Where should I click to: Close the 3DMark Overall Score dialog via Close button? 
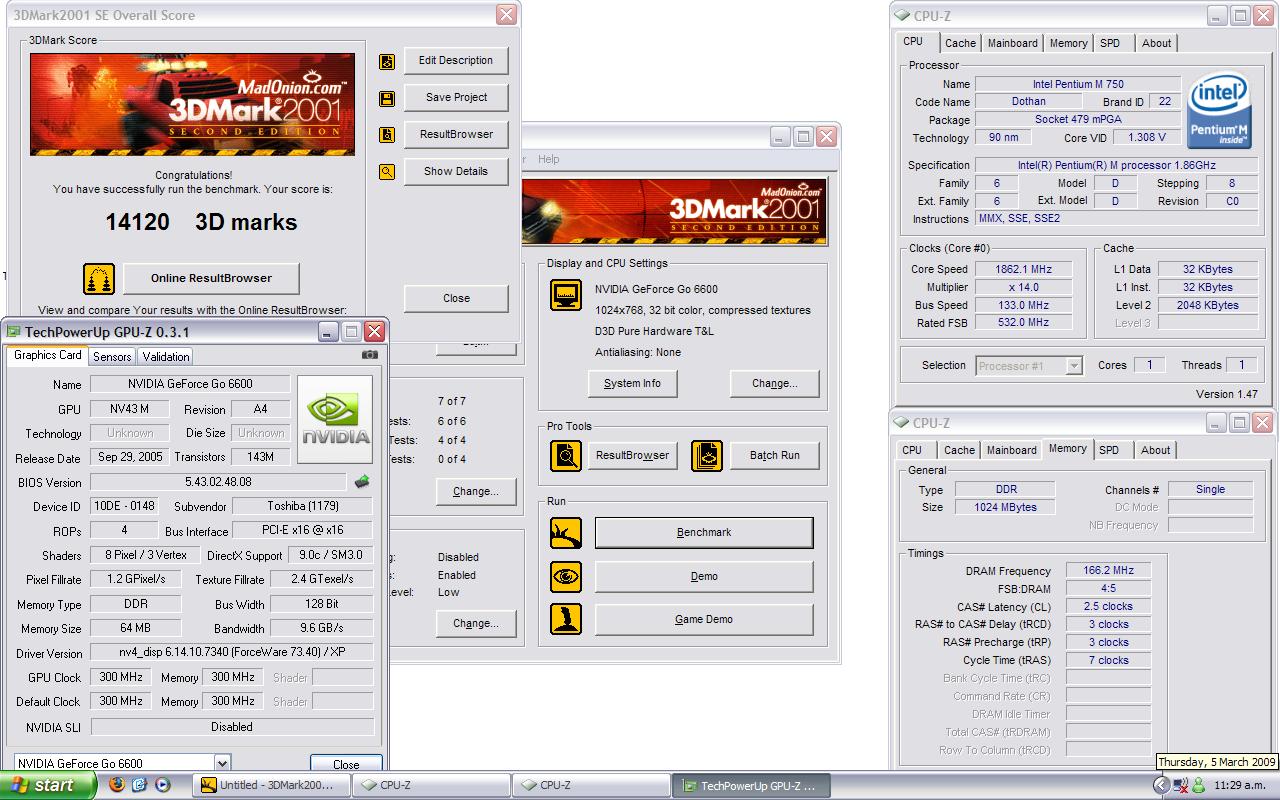[456, 298]
